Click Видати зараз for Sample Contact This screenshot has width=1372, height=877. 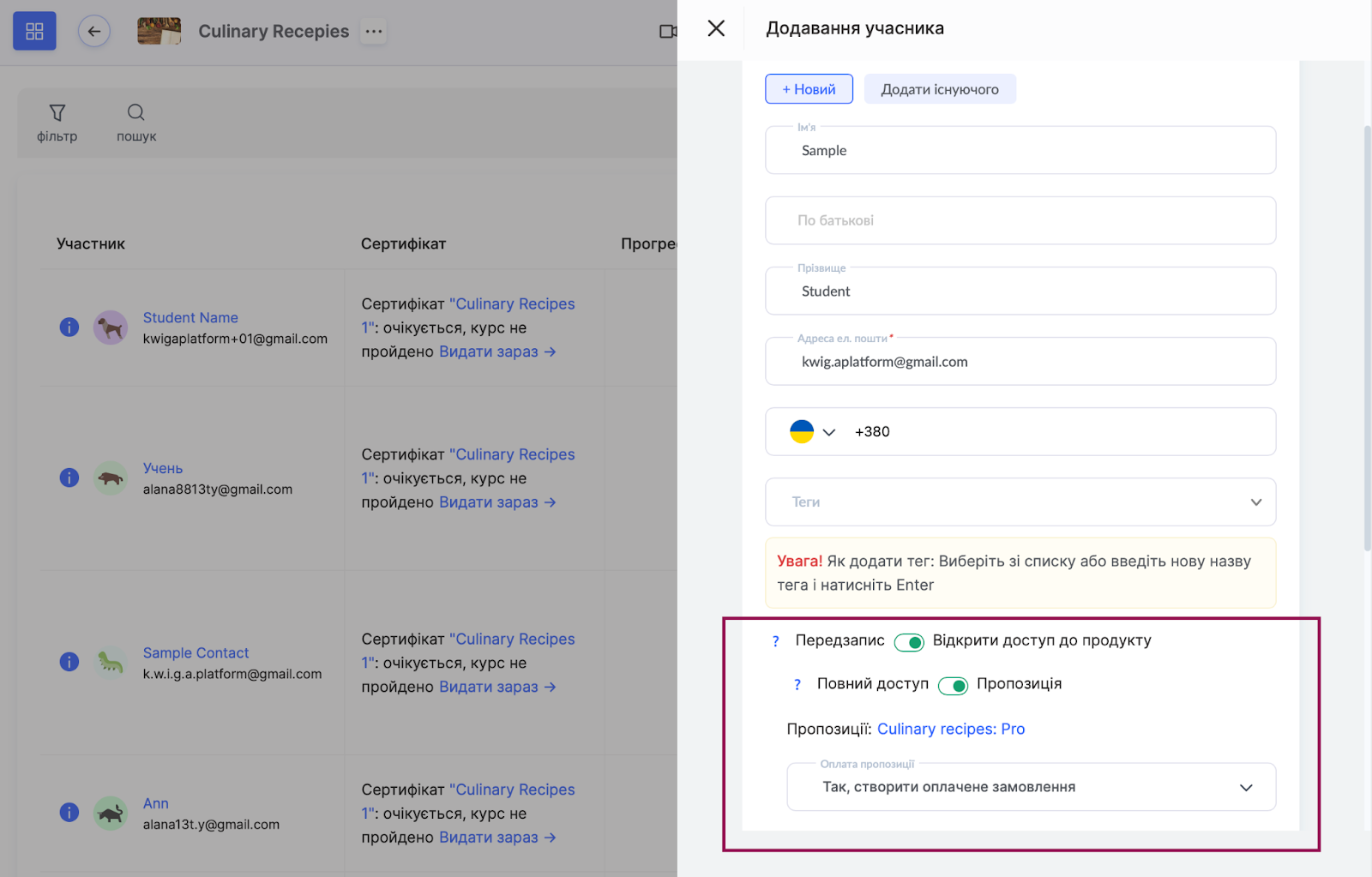point(497,687)
